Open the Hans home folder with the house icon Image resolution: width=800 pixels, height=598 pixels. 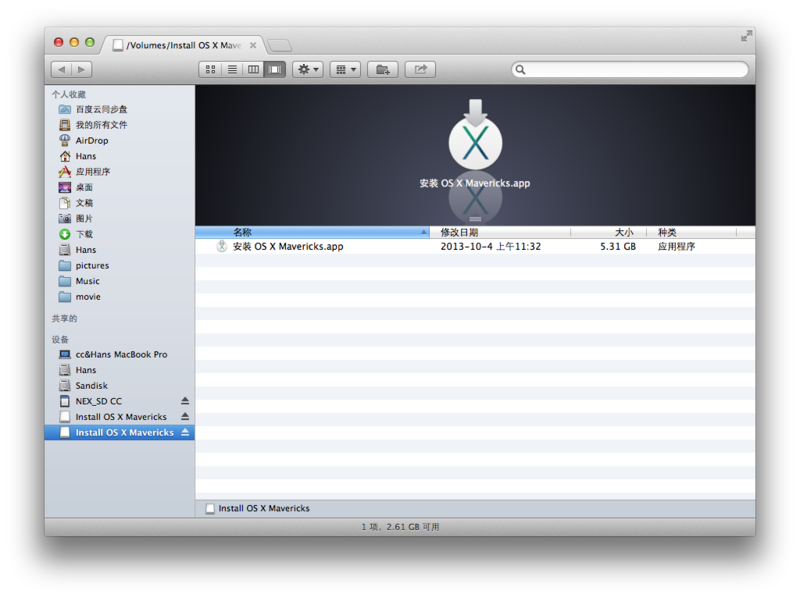tap(86, 156)
